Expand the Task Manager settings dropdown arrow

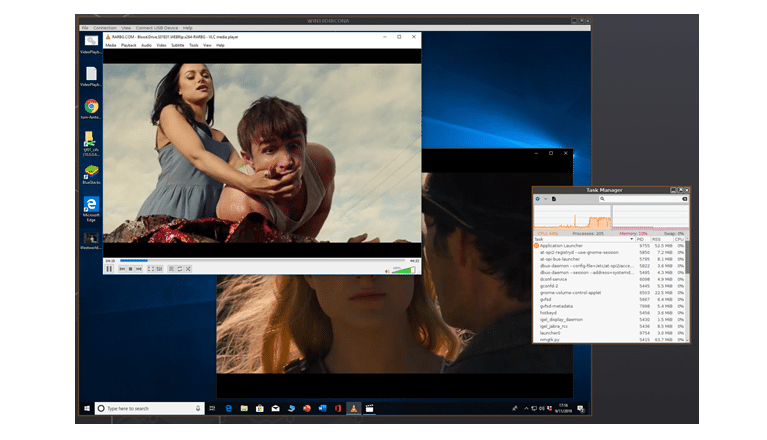545,199
